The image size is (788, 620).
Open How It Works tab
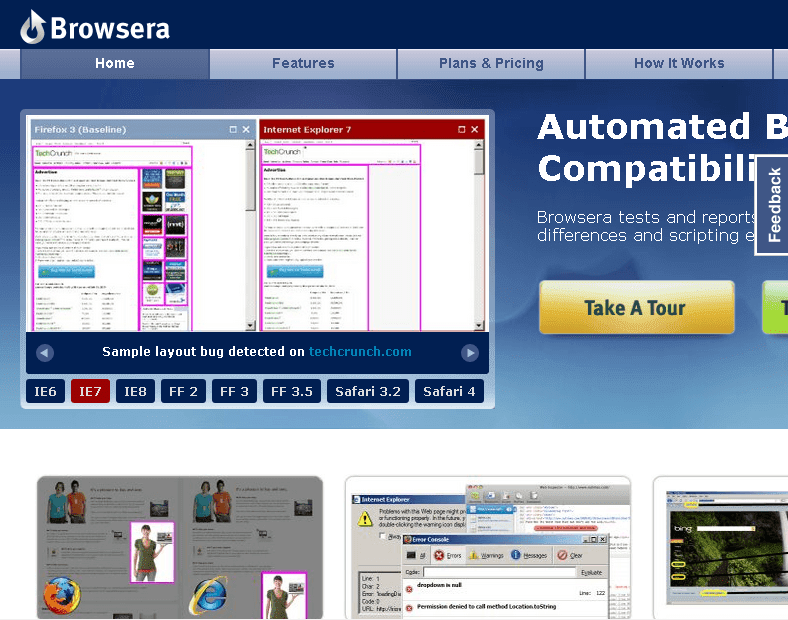(x=679, y=64)
